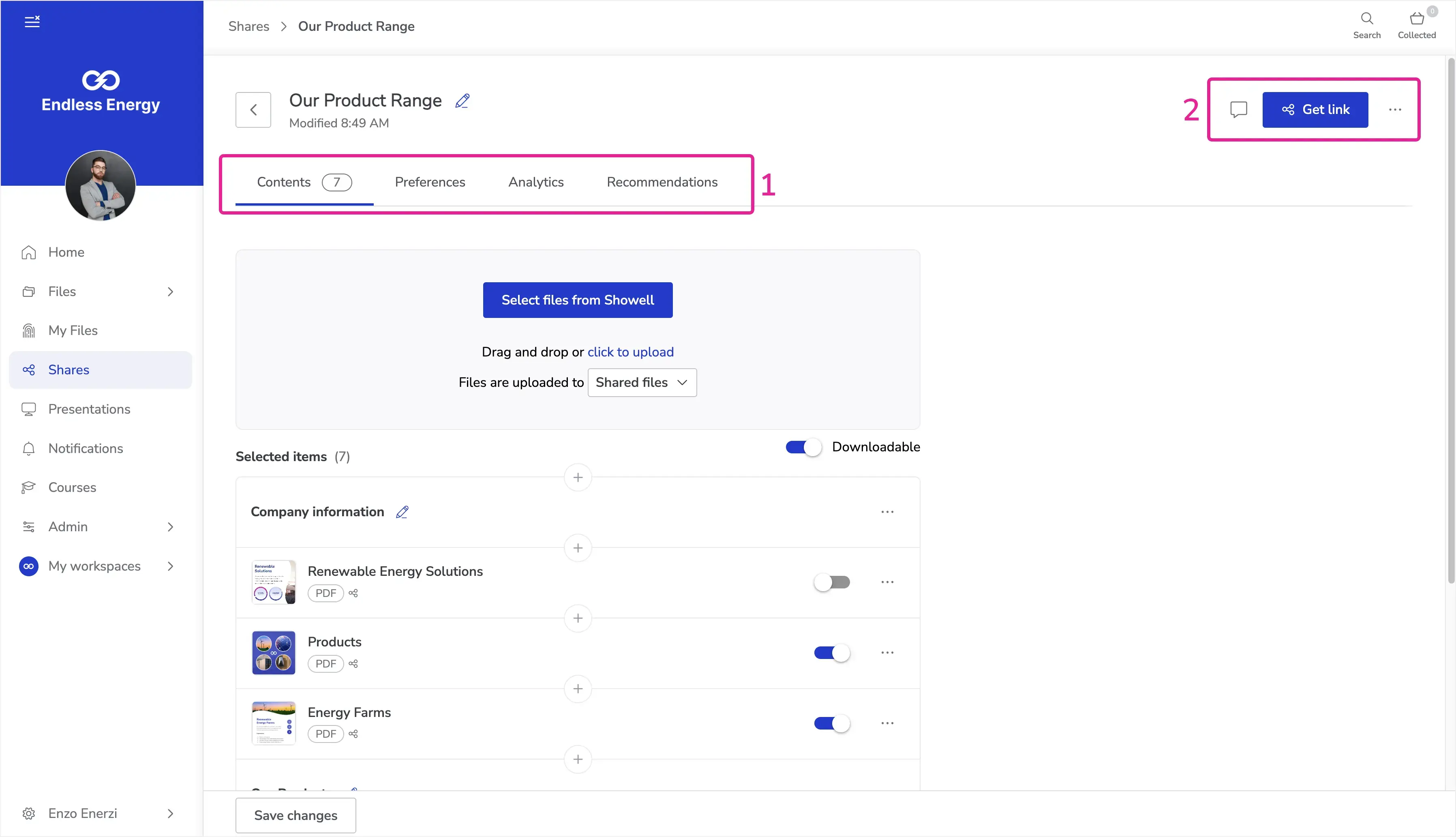Screen dimensions: 1456x837
Task: Open Energy Farms item options ellipsis
Action: pos(887,723)
